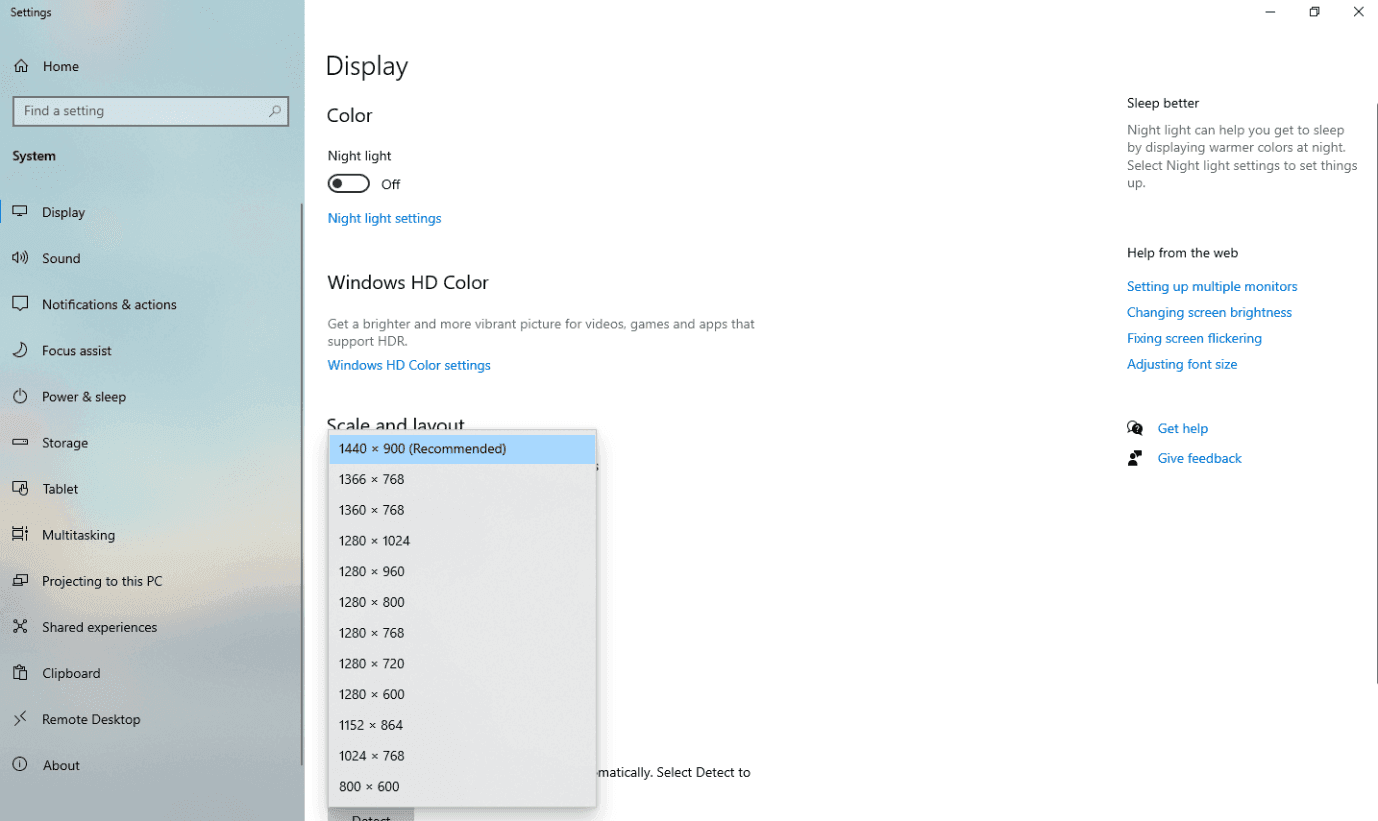Go to Power & sleep settings
The width and height of the screenshot is (1378, 821).
[x=81, y=396]
